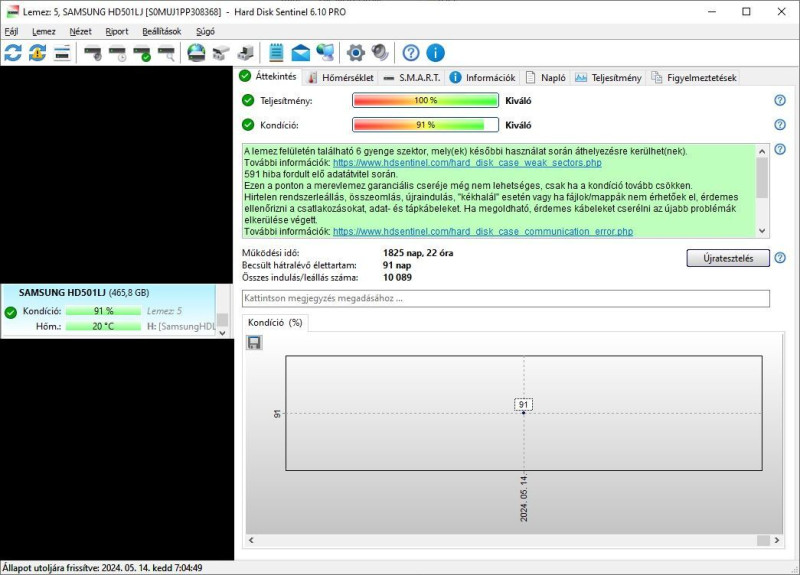800x575 pixels.
Task: Switch to the Figyelmeztetések tab
Action: 694,78
